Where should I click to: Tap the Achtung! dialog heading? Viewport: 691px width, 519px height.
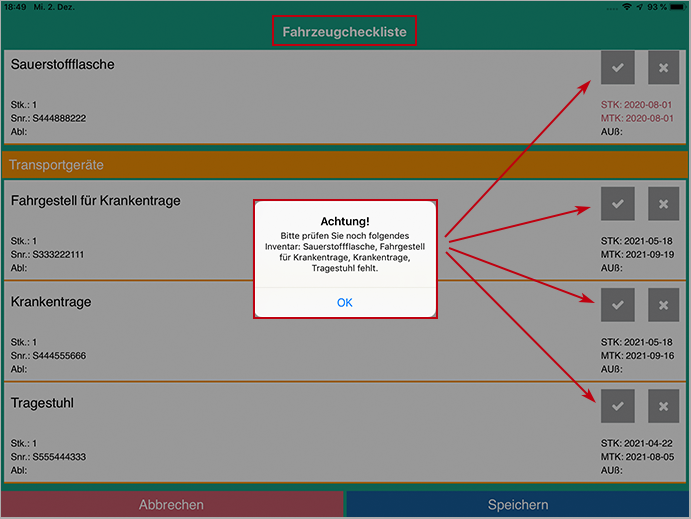tap(344, 220)
